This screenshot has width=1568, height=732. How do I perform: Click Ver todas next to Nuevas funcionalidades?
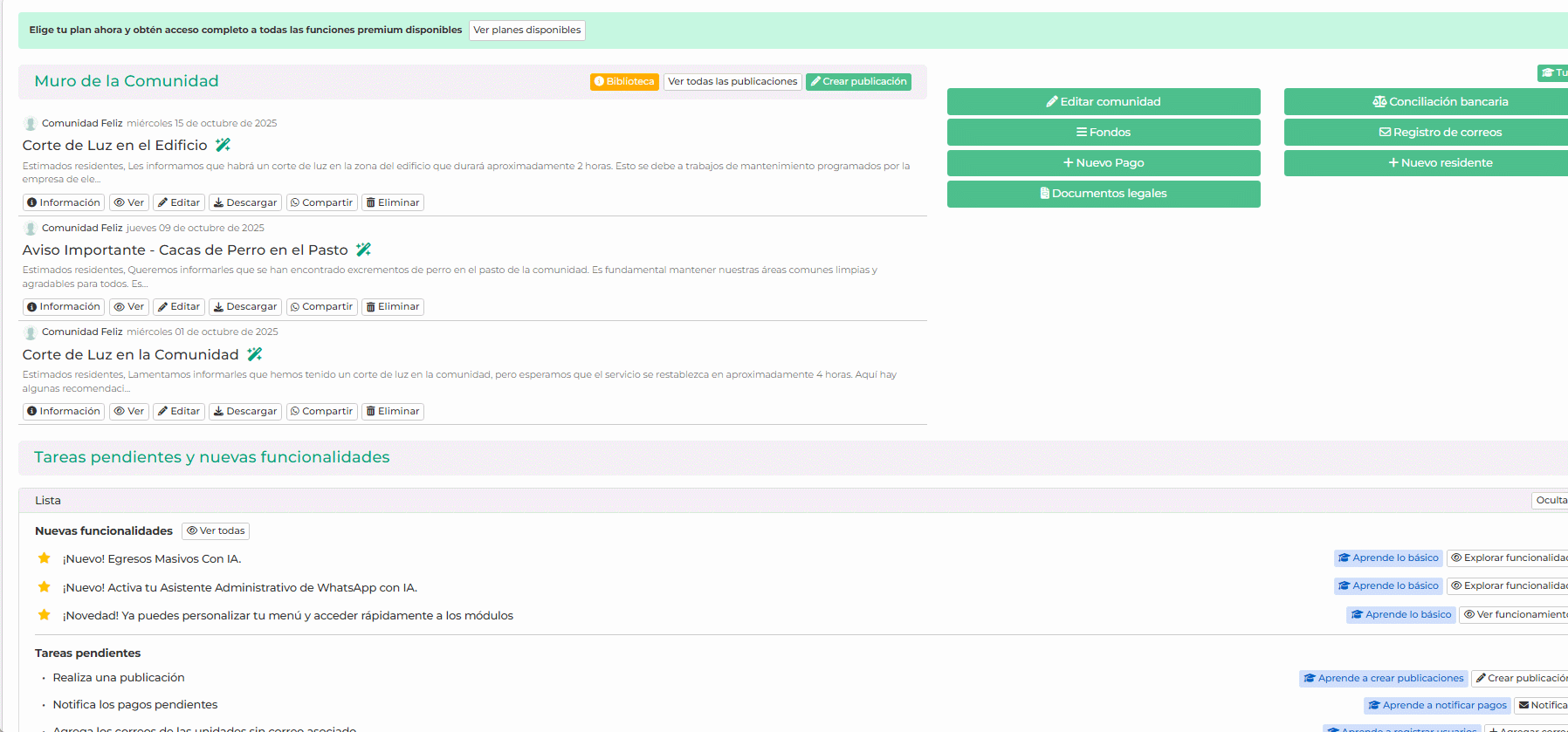click(x=216, y=530)
